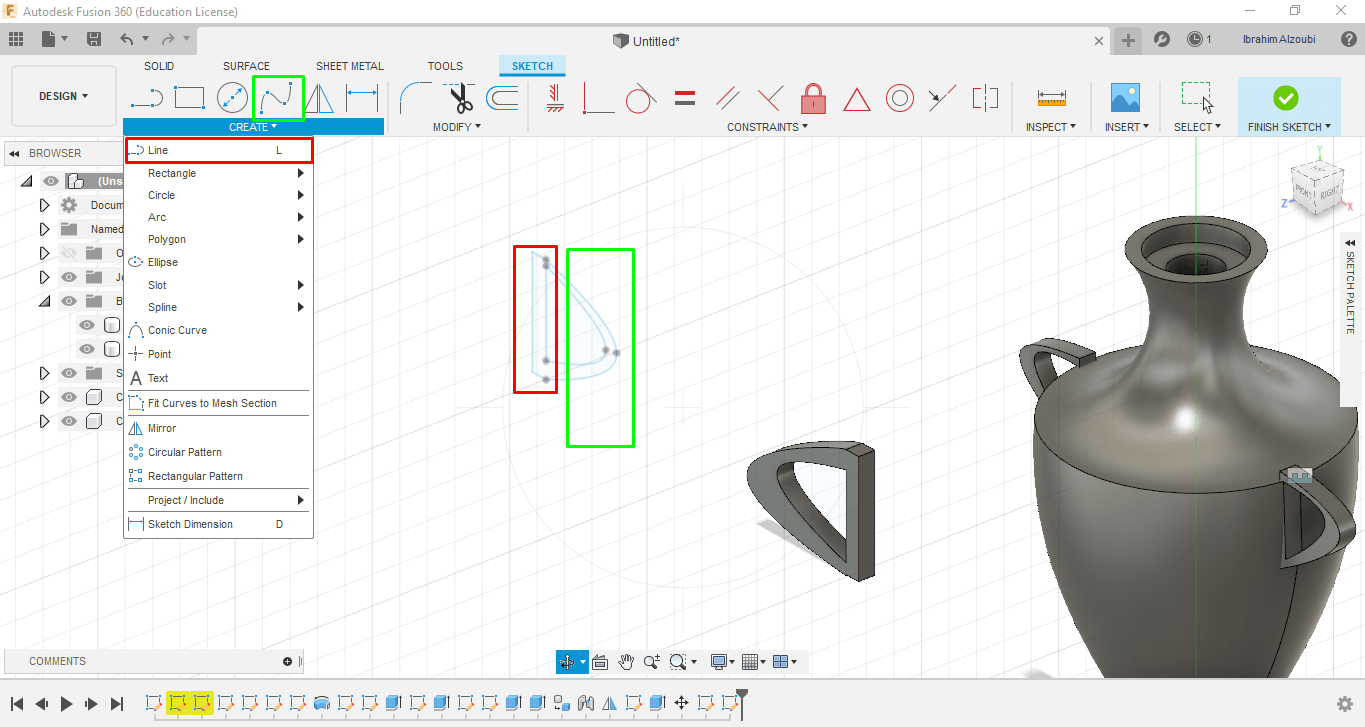
Task: Apply the Collinear constraint
Action: tap(941, 98)
